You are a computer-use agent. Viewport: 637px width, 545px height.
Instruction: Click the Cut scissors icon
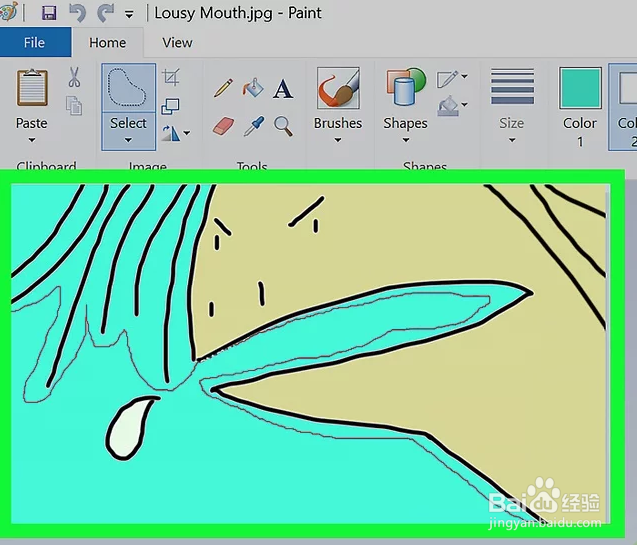74,77
